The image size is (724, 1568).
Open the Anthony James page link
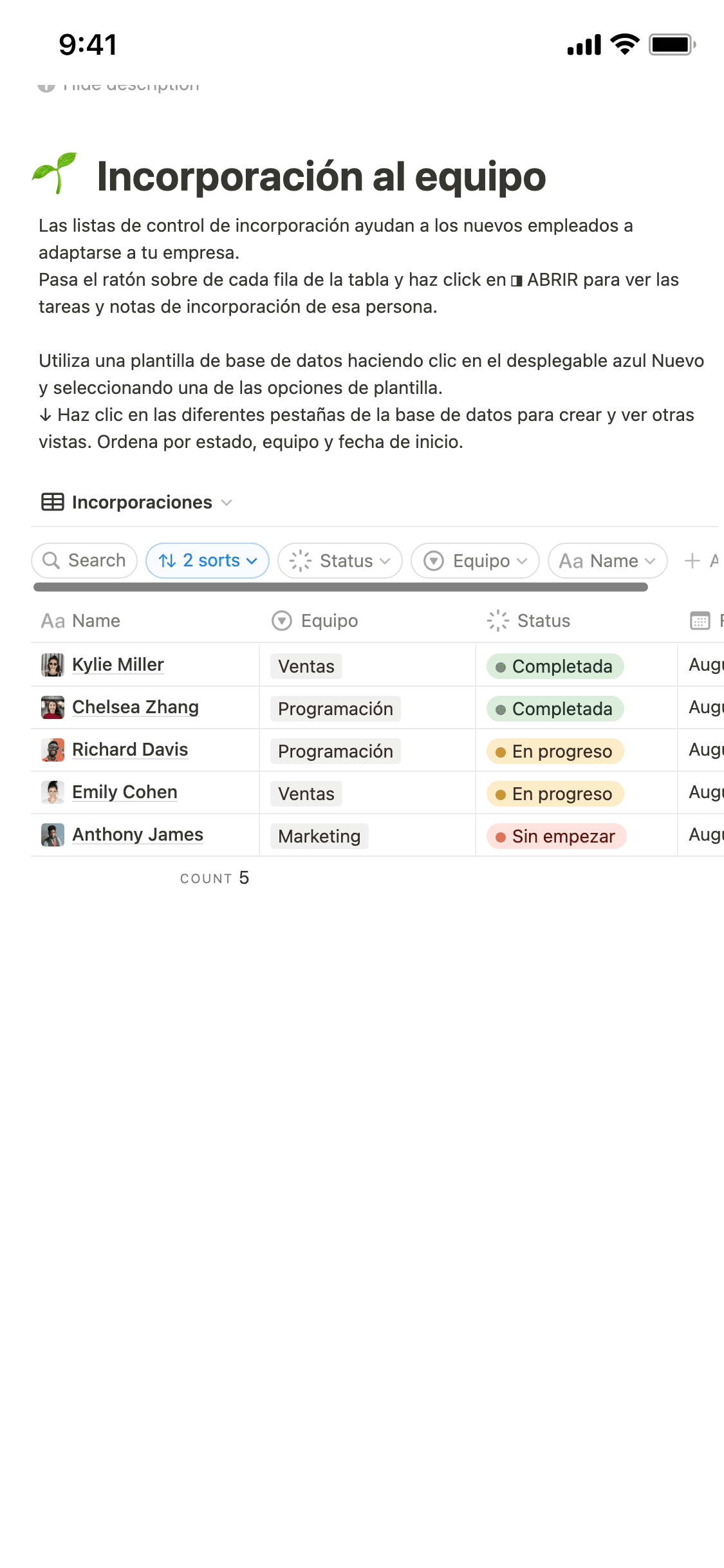[138, 835]
